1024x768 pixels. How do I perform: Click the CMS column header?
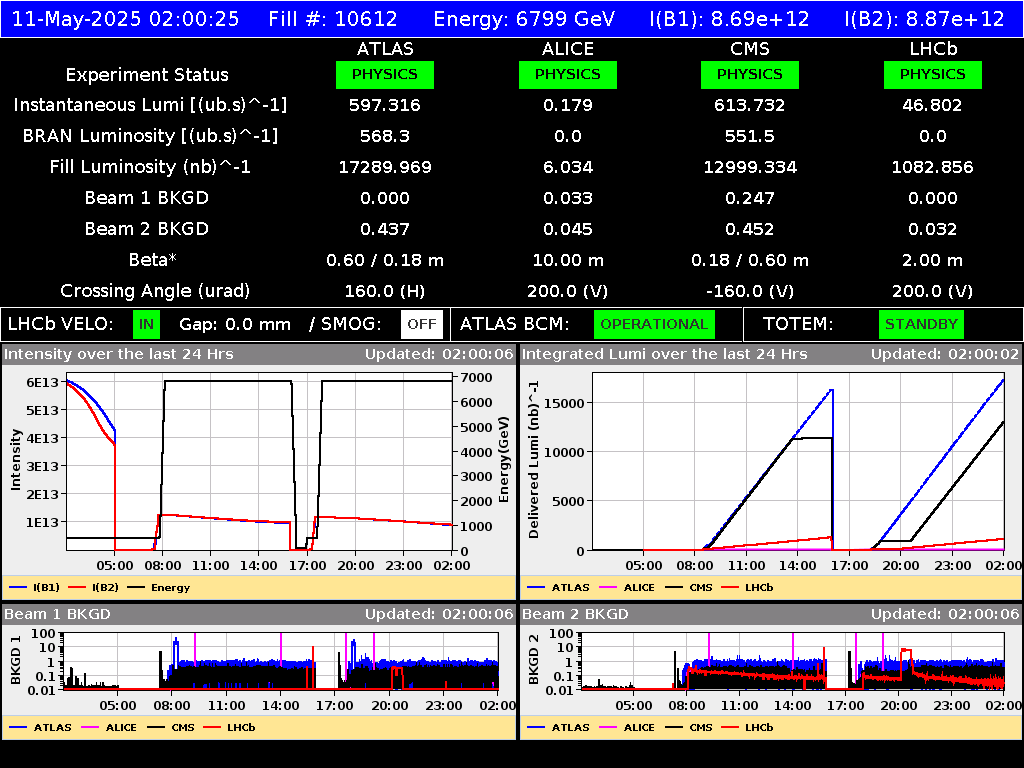point(750,49)
